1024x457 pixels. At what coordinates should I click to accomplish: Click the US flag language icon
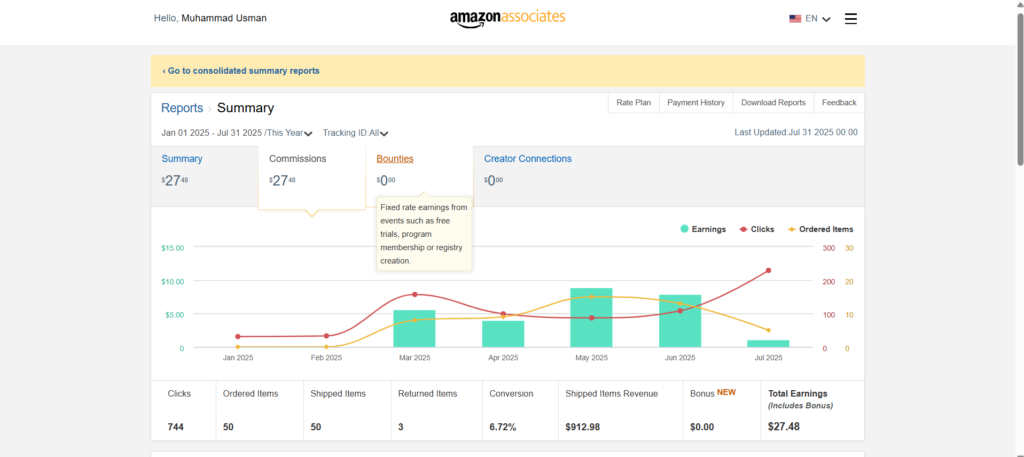[x=795, y=19]
